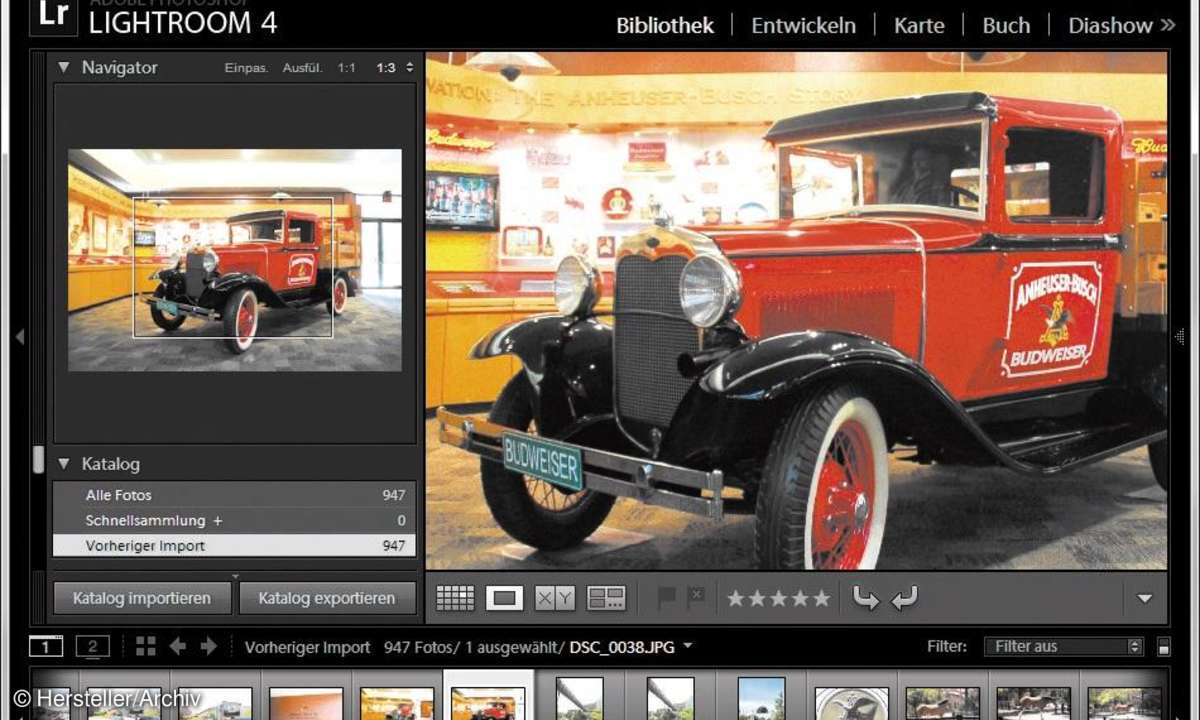Set five-star rating with last star

click(x=821, y=598)
